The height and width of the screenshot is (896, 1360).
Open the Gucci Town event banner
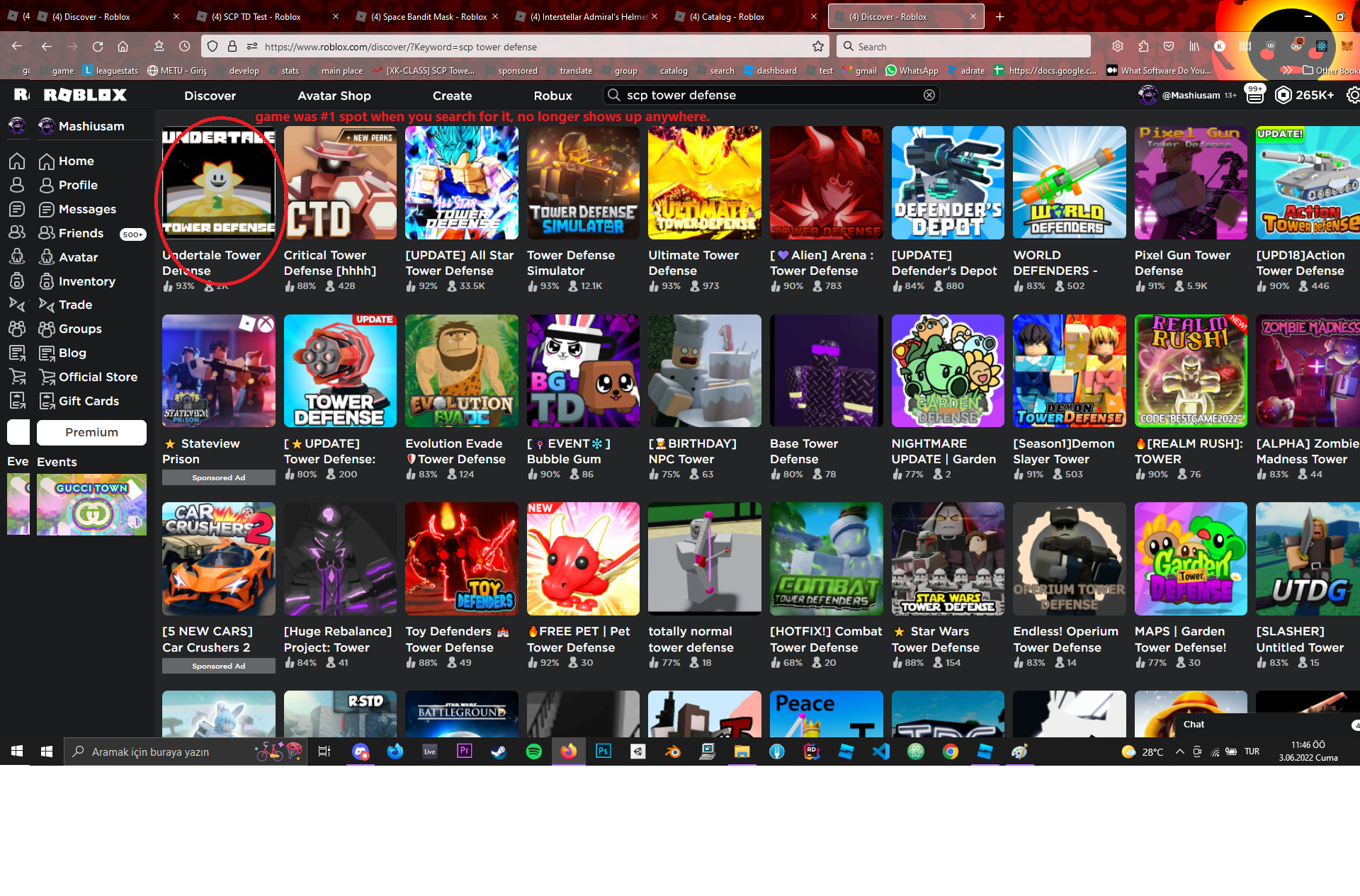pos(91,504)
